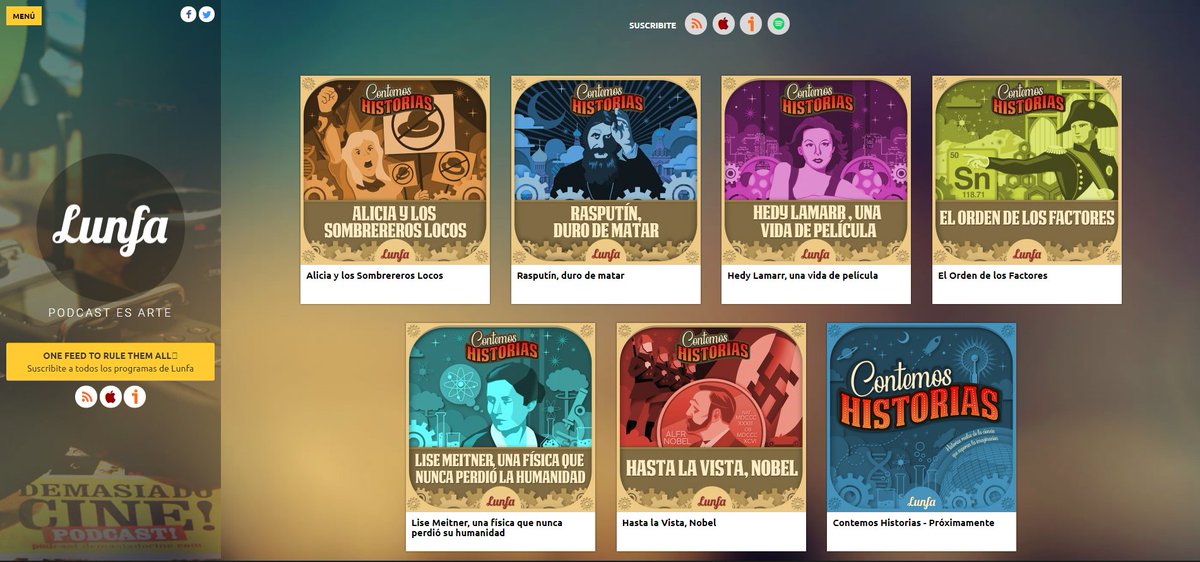Screen dimensions: 1200x562
Task: Click the sidebar RSS feed icon
Action: pos(87,397)
